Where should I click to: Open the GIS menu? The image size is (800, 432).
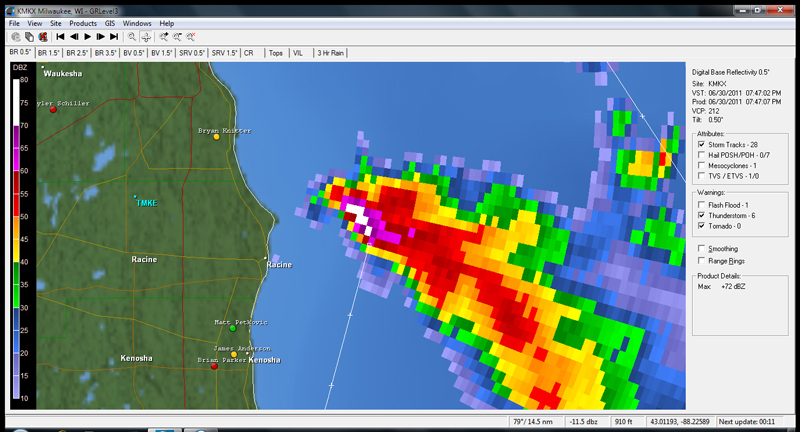point(110,23)
